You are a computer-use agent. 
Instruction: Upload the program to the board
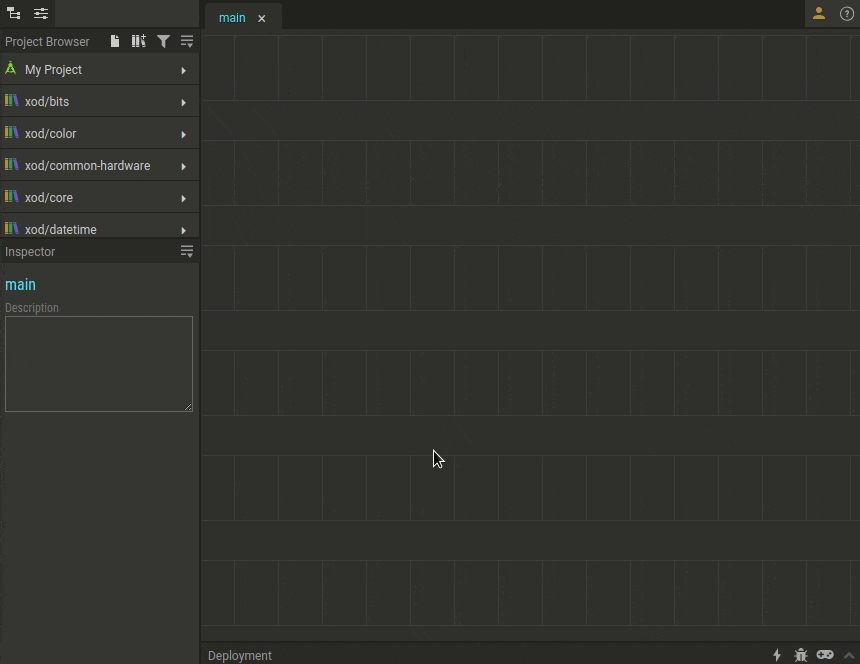(777, 656)
